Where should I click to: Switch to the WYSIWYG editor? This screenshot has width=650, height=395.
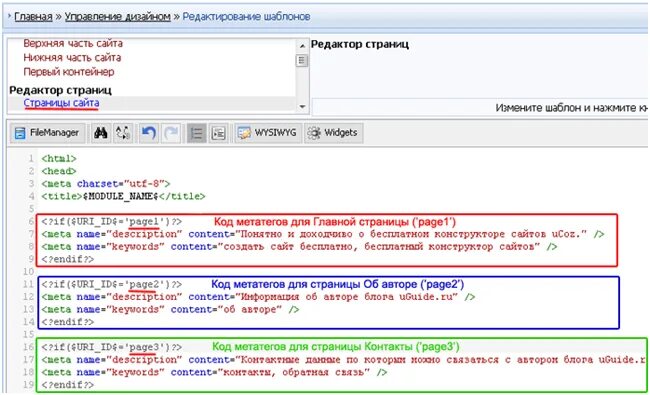[268, 133]
